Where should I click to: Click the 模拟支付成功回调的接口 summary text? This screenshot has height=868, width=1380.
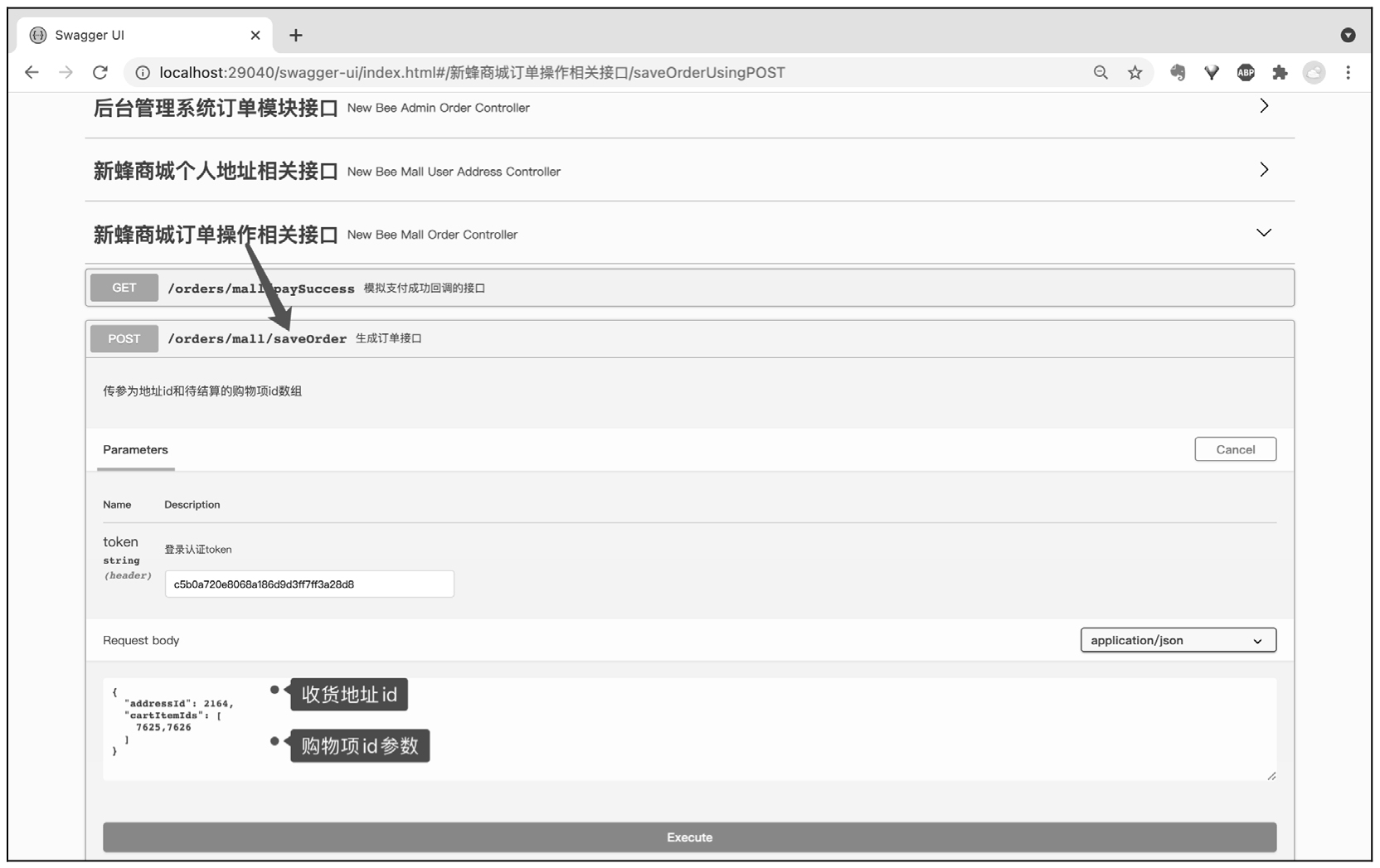[425, 288]
